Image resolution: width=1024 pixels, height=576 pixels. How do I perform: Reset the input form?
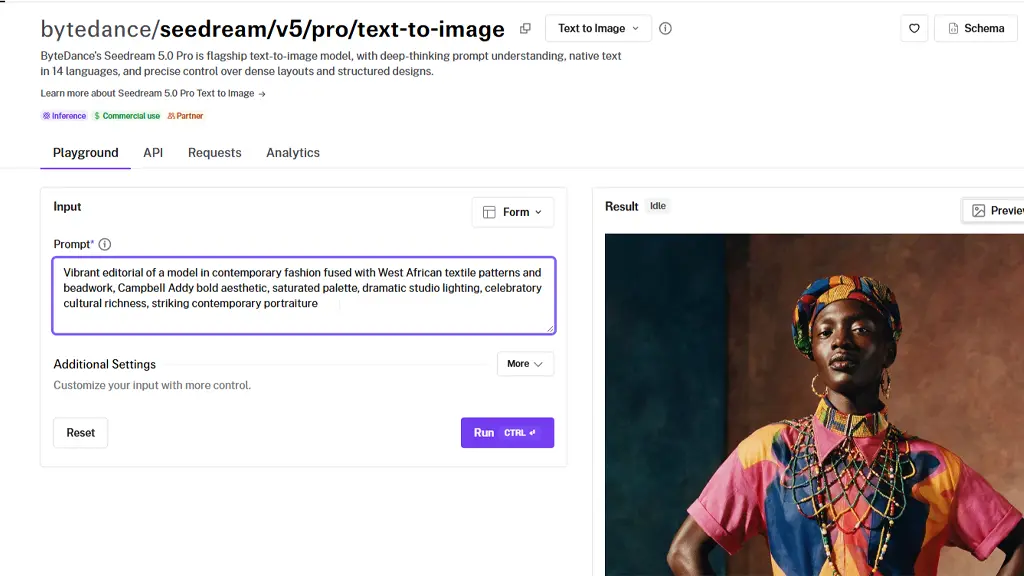pyautogui.click(x=80, y=432)
